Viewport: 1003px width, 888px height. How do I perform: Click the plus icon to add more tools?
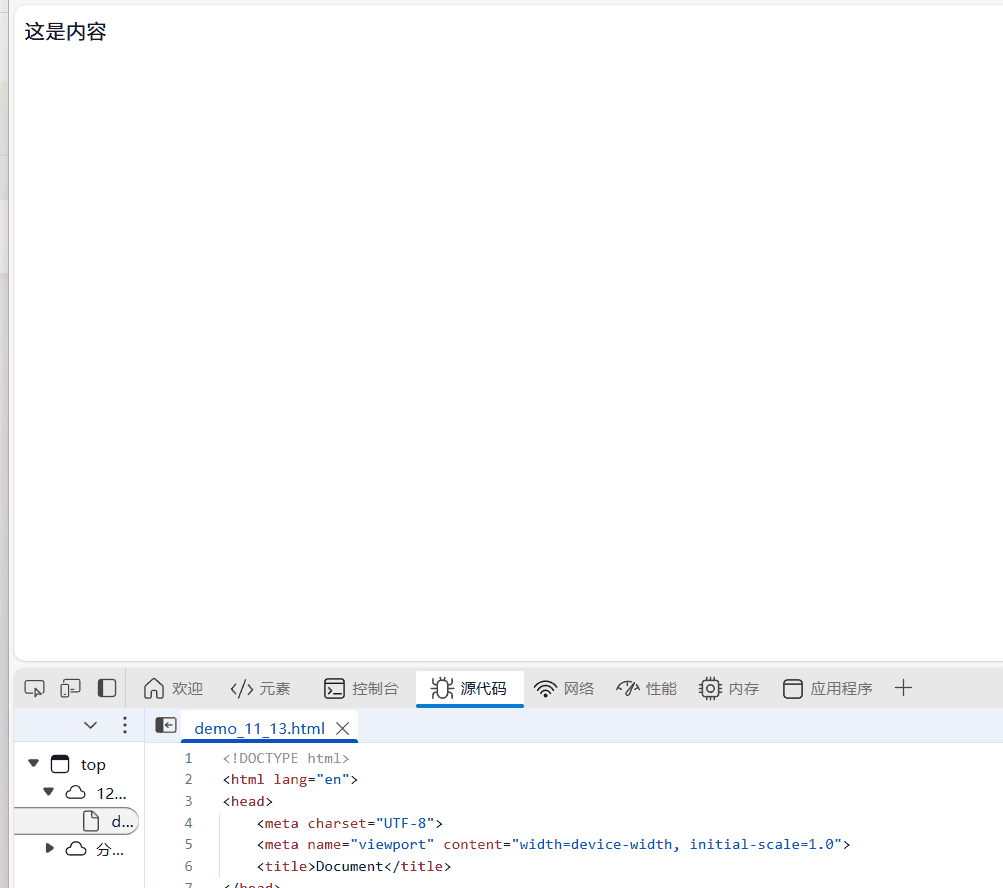[x=903, y=688]
